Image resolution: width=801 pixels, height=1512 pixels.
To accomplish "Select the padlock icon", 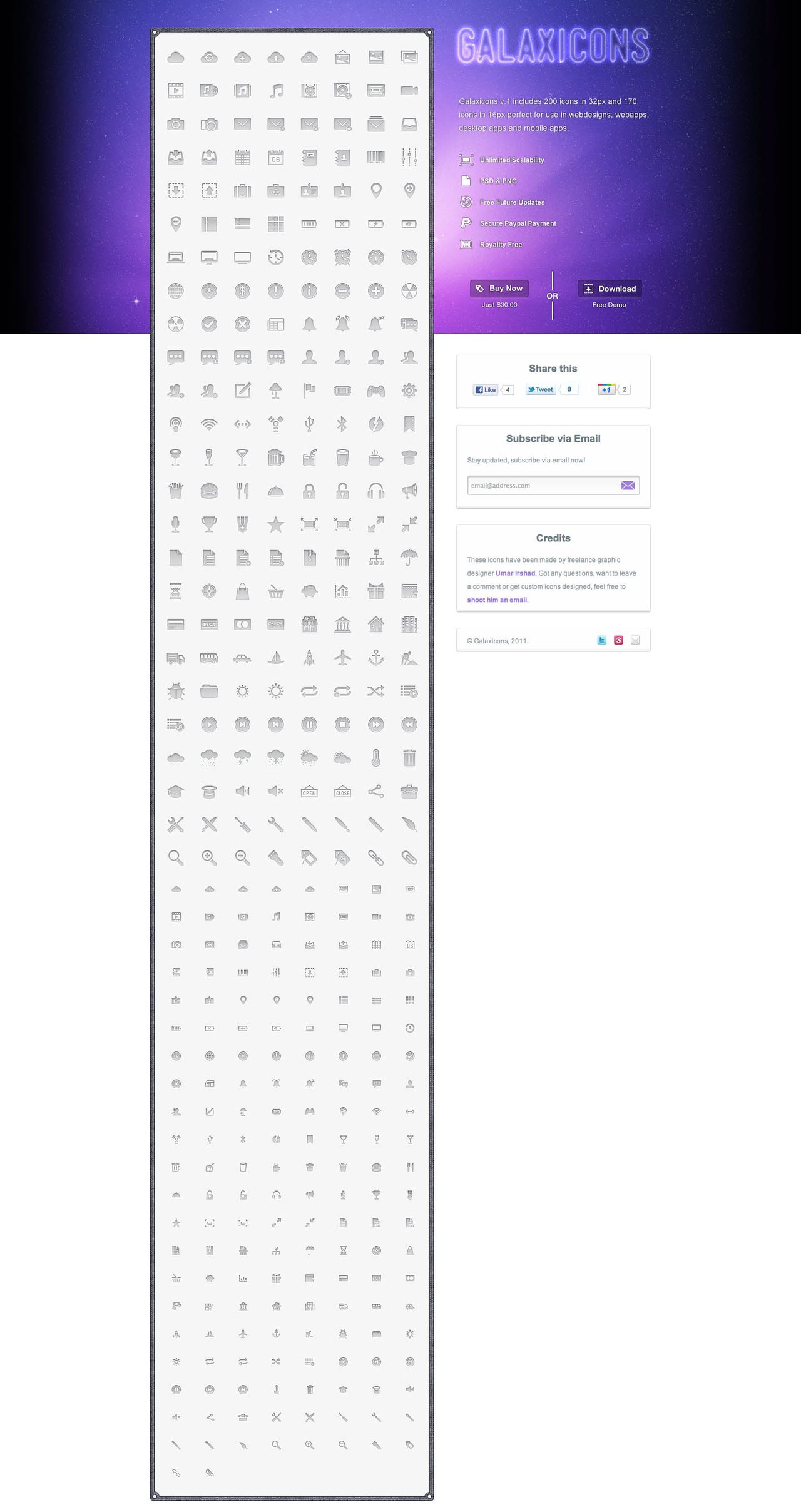I will point(310,491).
